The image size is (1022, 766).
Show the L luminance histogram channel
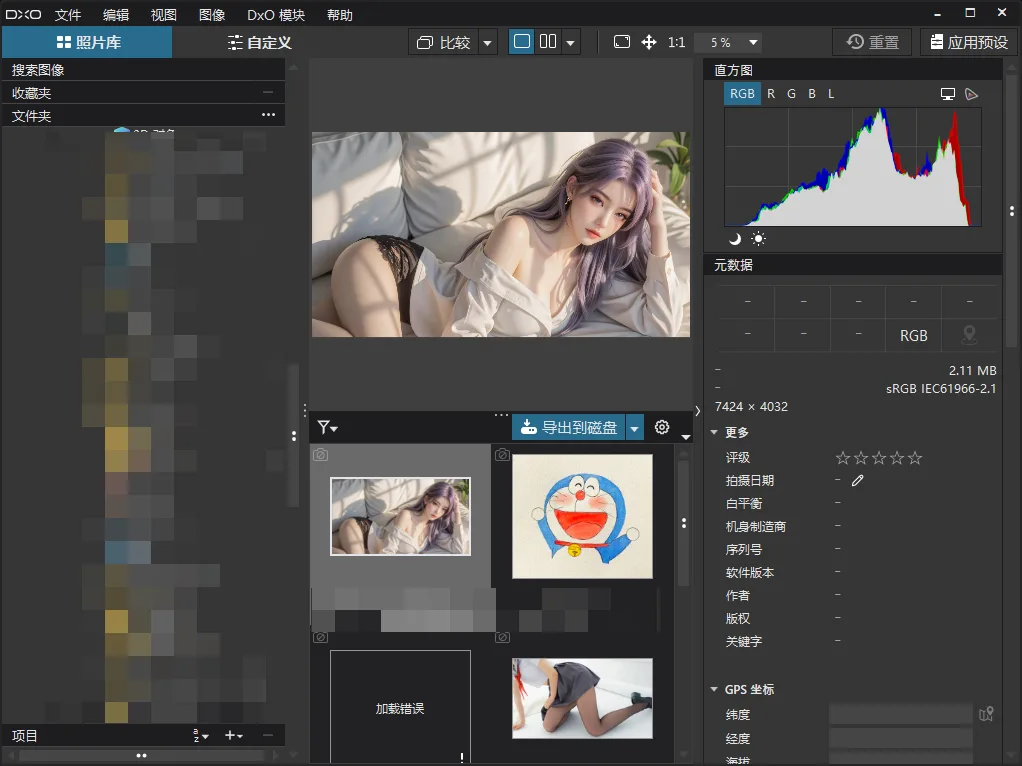click(x=831, y=94)
